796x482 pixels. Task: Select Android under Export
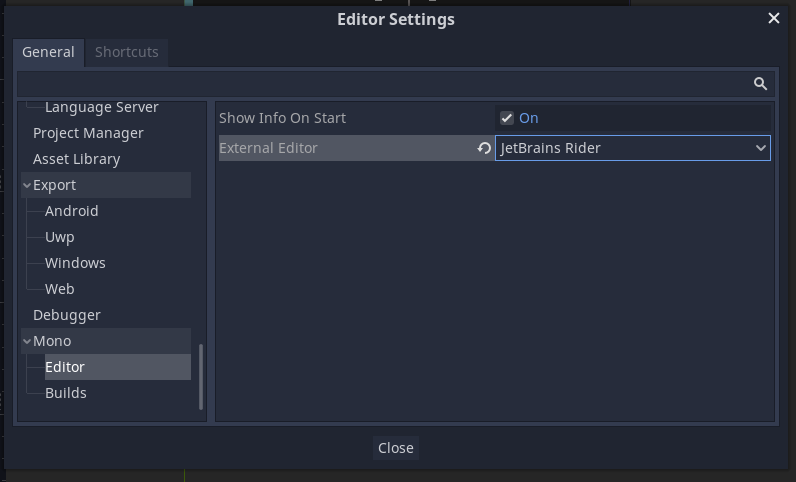[x=72, y=211]
